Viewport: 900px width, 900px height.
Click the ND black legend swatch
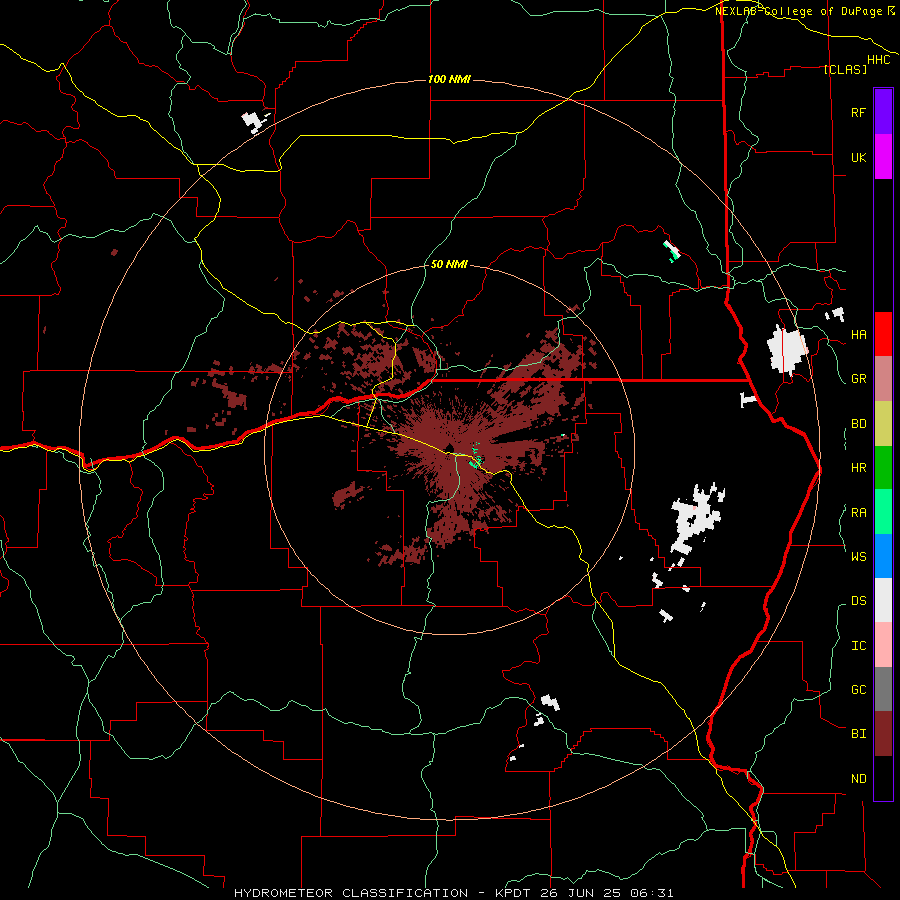click(x=883, y=778)
